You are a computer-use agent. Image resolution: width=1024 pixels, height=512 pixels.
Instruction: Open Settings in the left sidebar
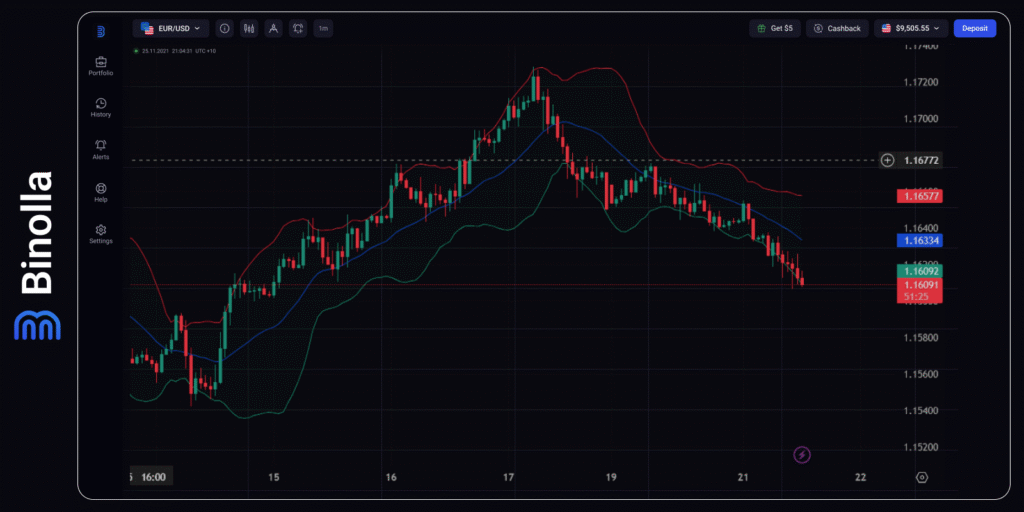click(x=100, y=232)
